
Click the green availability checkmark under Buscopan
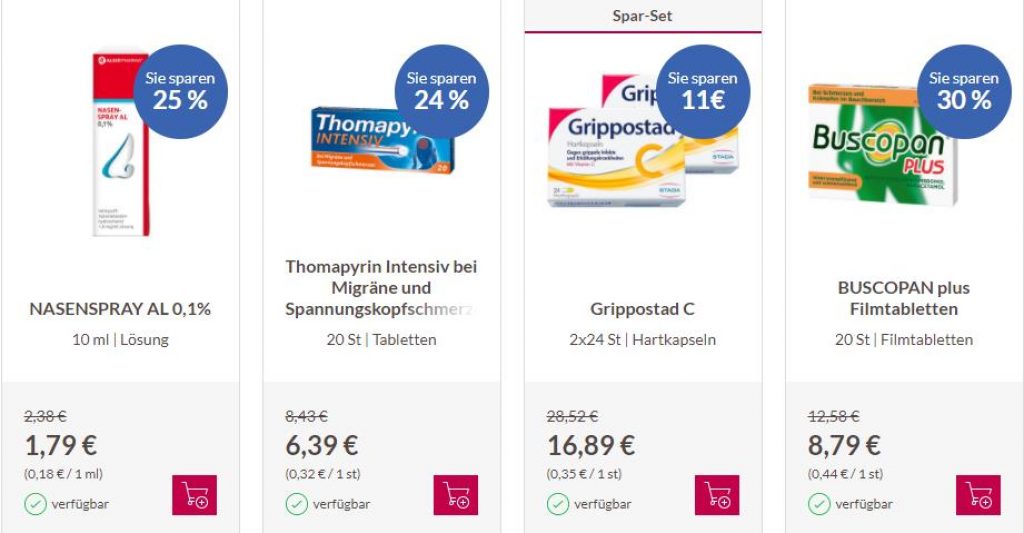[x=819, y=504]
